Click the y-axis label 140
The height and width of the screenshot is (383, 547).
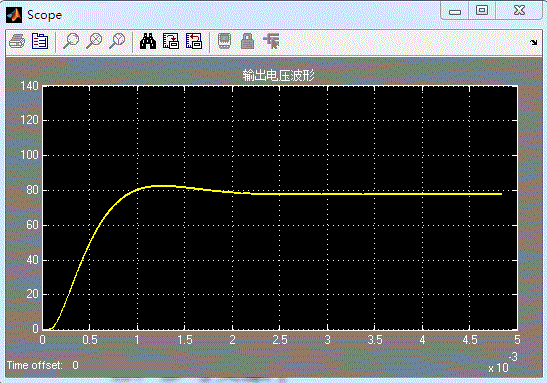click(29, 86)
